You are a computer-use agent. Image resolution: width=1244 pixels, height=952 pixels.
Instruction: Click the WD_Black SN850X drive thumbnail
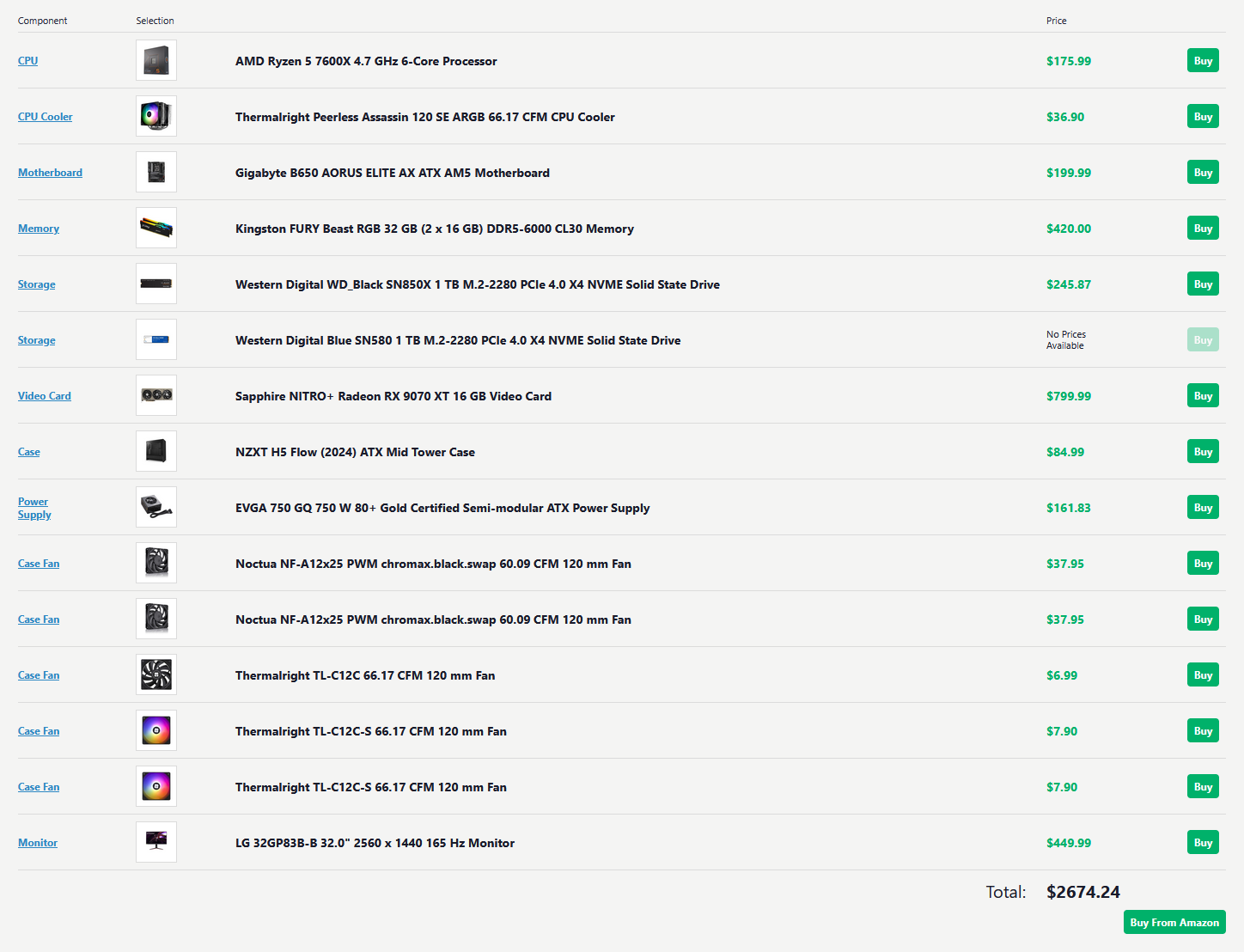click(x=156, y=284)
